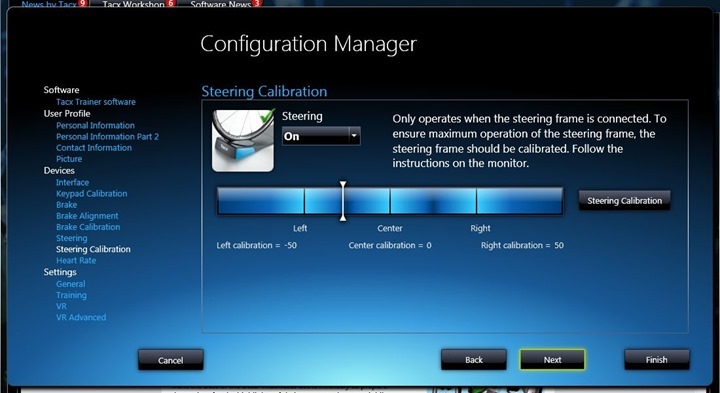
Task: Click the steering position slider marker
Action: coord(343,201)
